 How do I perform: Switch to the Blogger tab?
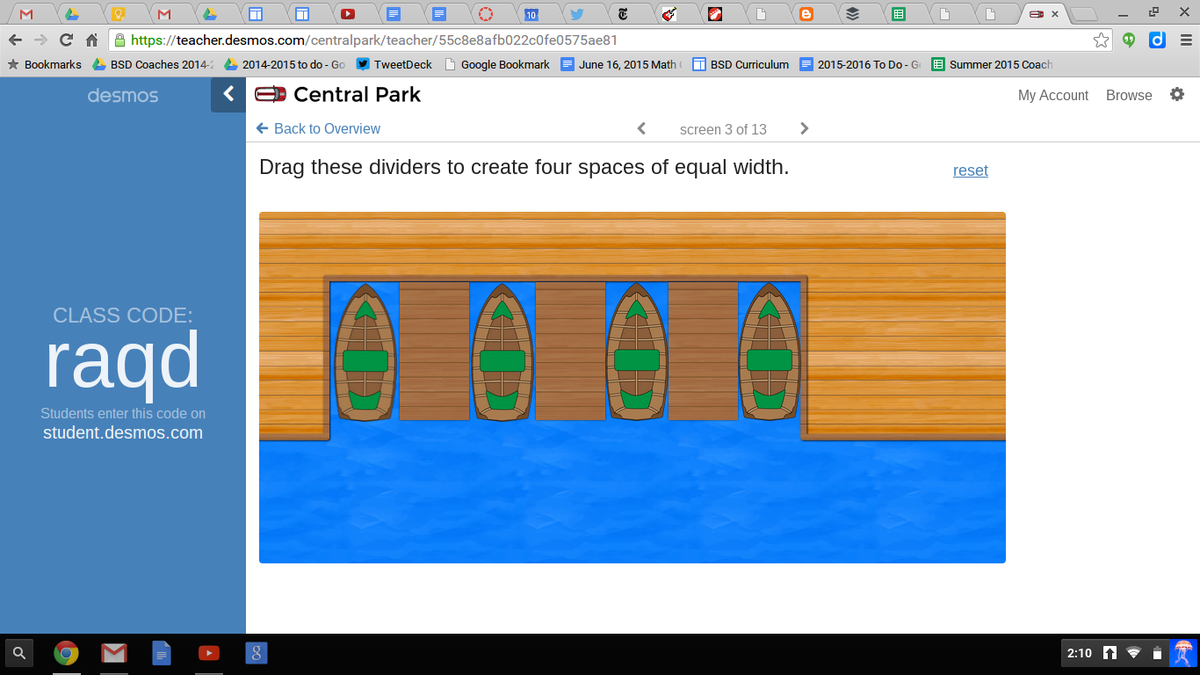point(806,14)
